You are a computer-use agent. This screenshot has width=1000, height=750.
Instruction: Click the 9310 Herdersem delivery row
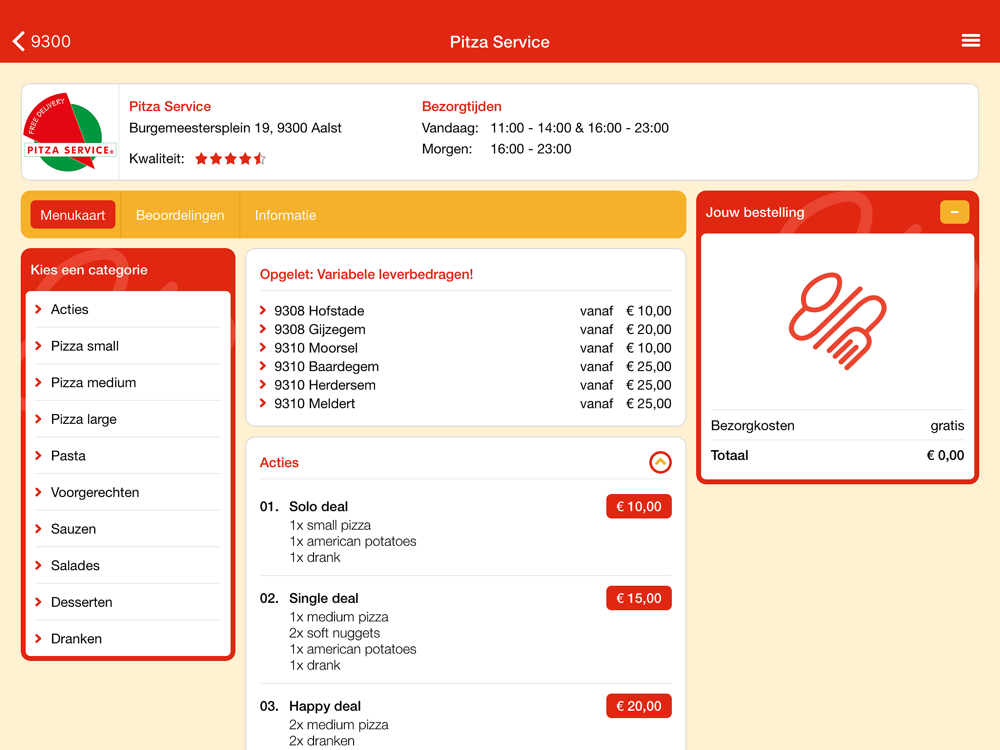(466, 385)
